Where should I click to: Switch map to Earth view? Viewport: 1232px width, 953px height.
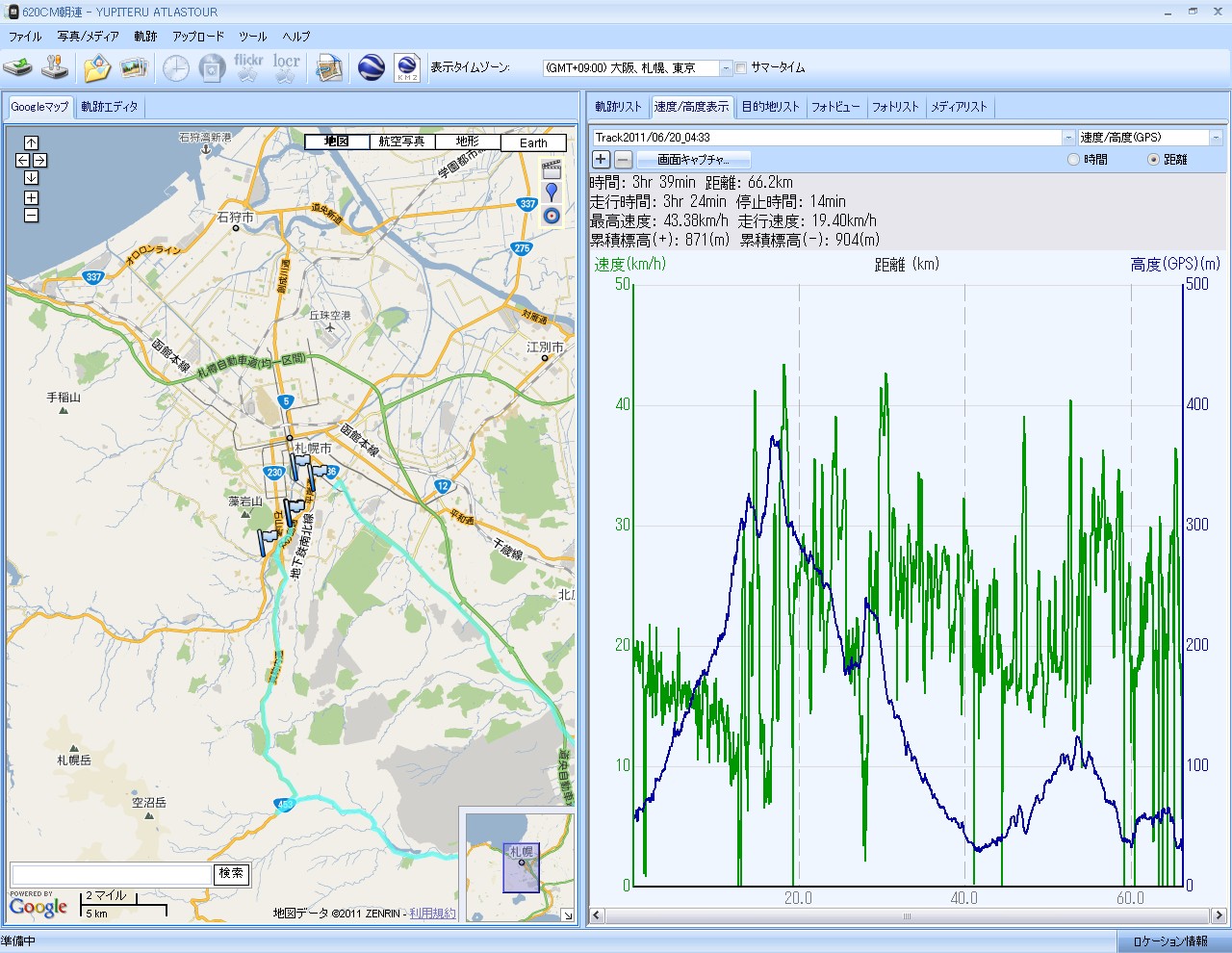533,142
